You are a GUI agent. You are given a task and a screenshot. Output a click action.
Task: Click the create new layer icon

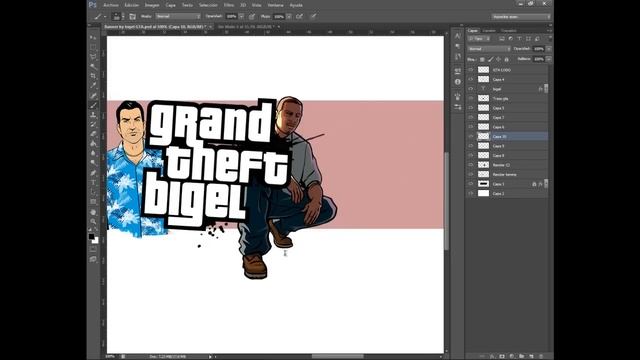531,356
